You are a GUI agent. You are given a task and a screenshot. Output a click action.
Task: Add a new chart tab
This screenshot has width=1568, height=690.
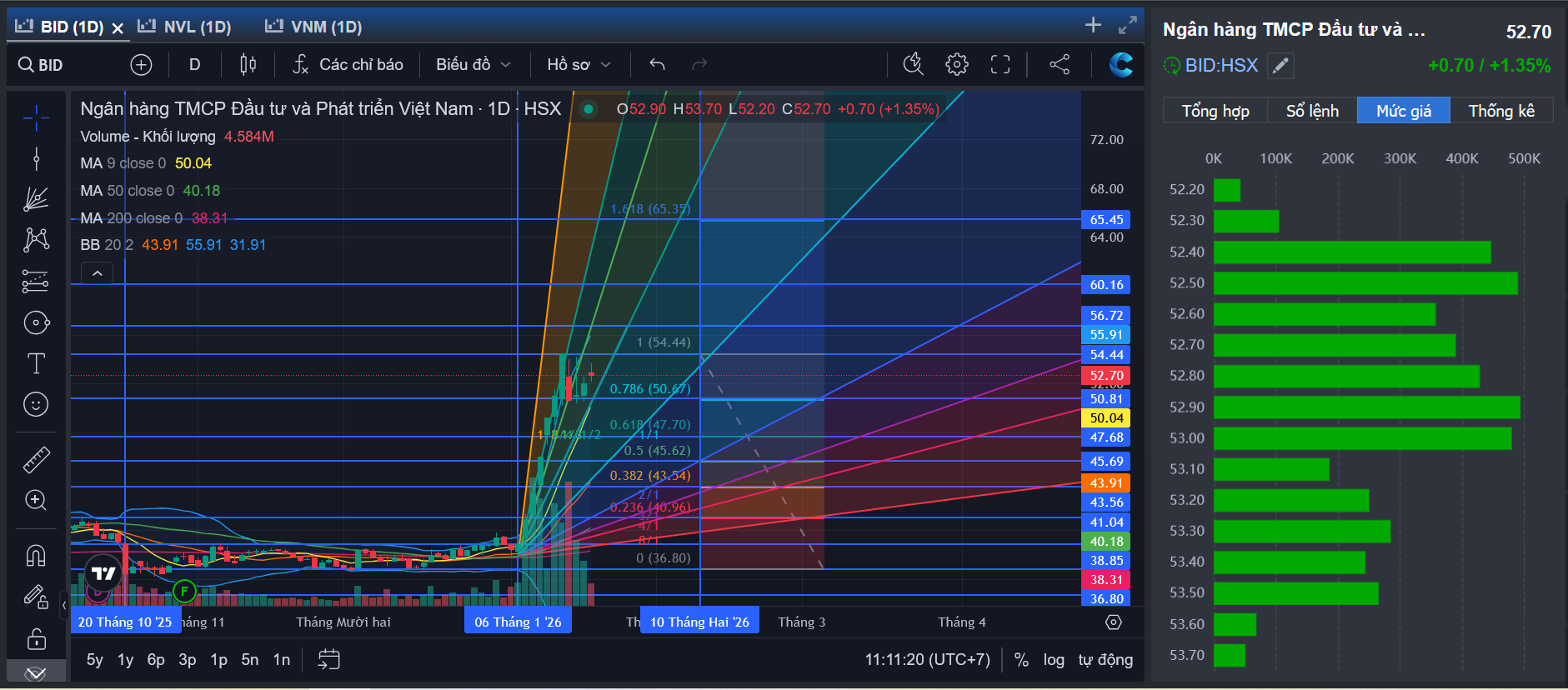[x=1094, y=25]
